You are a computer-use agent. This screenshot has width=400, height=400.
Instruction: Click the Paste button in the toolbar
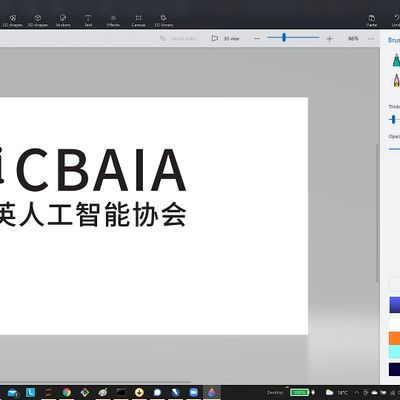pyautogui.click(x=372, y=21)
